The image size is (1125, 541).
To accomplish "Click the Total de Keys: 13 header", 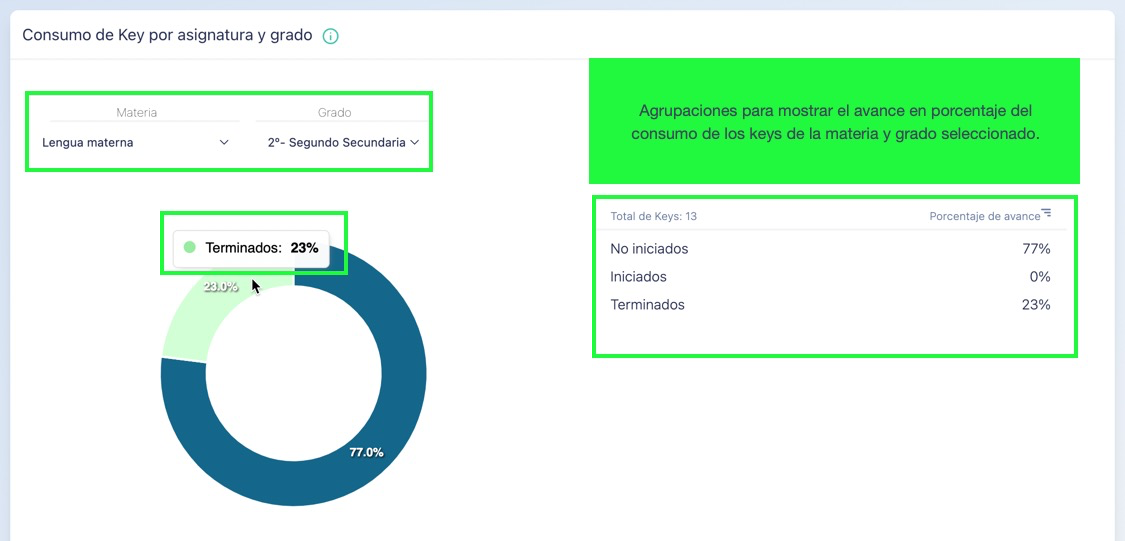I will coord(653,216).
